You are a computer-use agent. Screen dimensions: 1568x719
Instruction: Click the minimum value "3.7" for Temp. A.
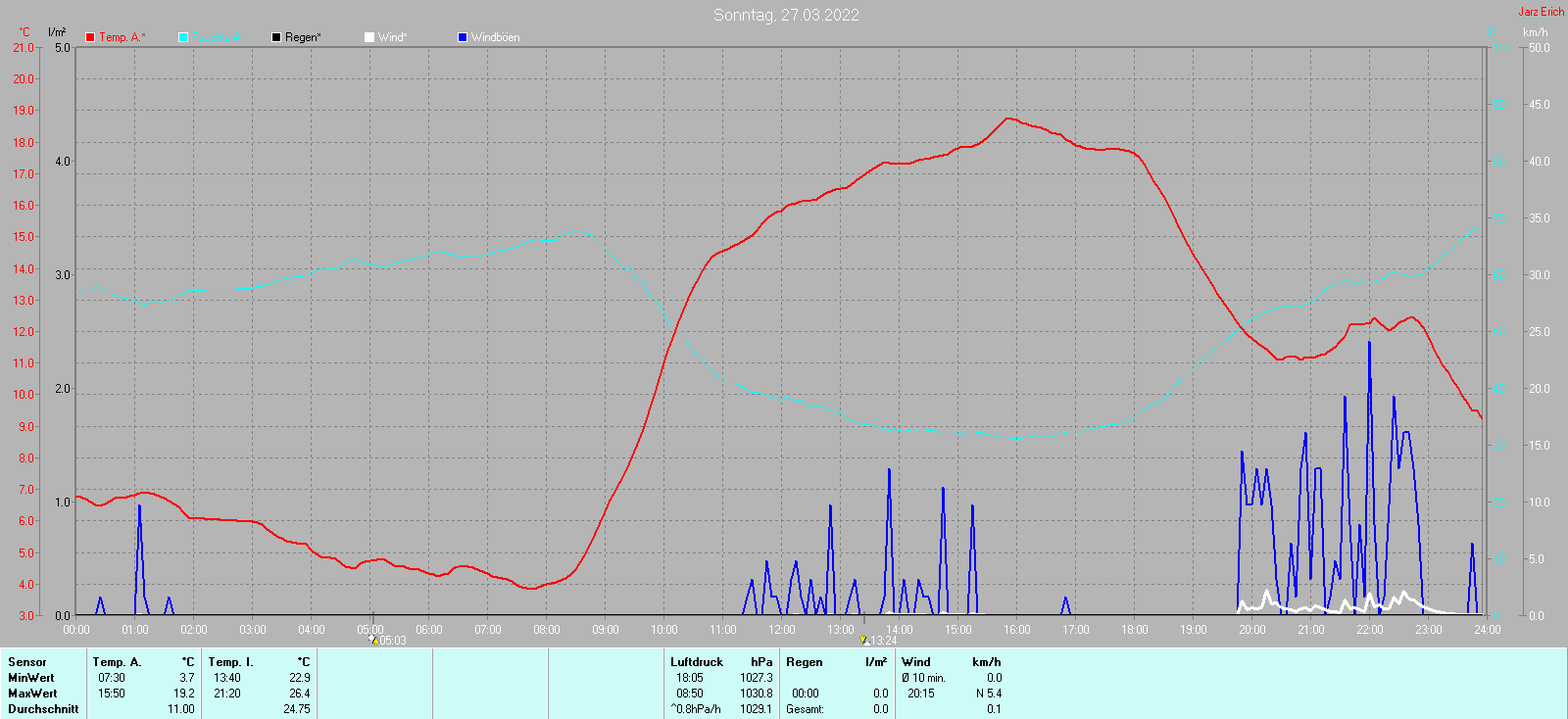tap(187, 678)
